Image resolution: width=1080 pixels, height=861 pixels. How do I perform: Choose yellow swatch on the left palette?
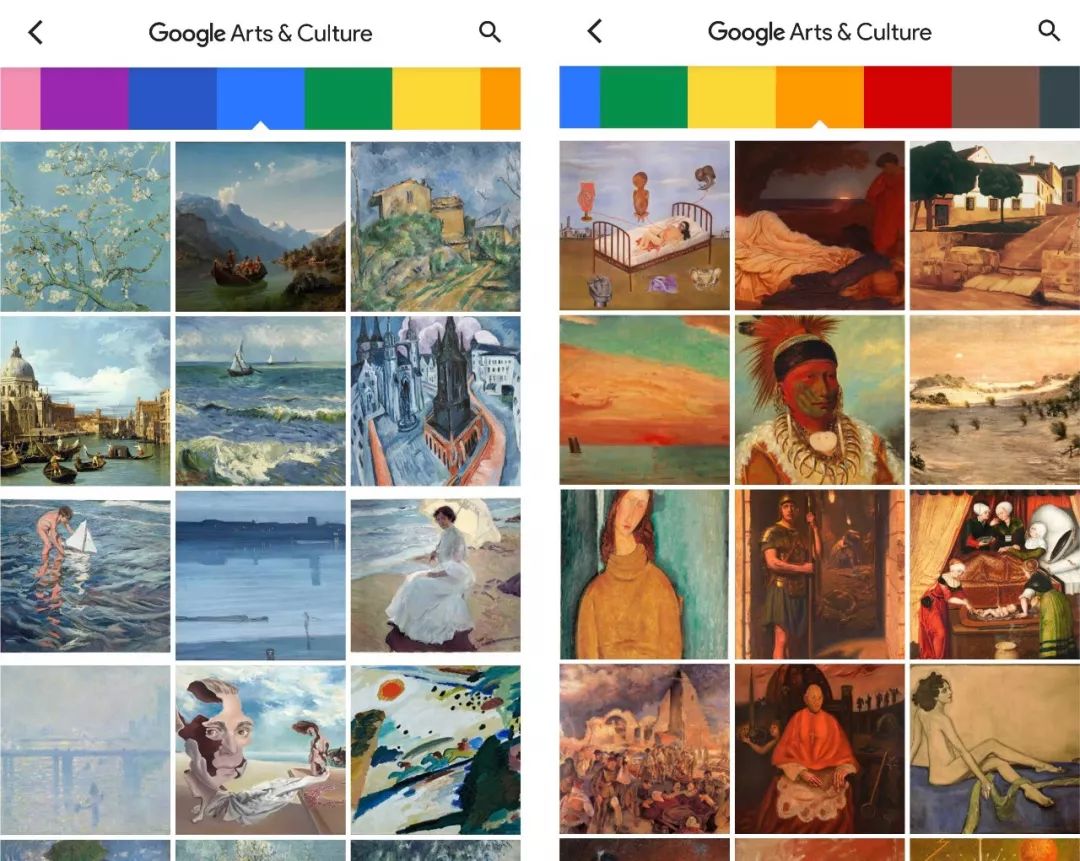[436, 98]
